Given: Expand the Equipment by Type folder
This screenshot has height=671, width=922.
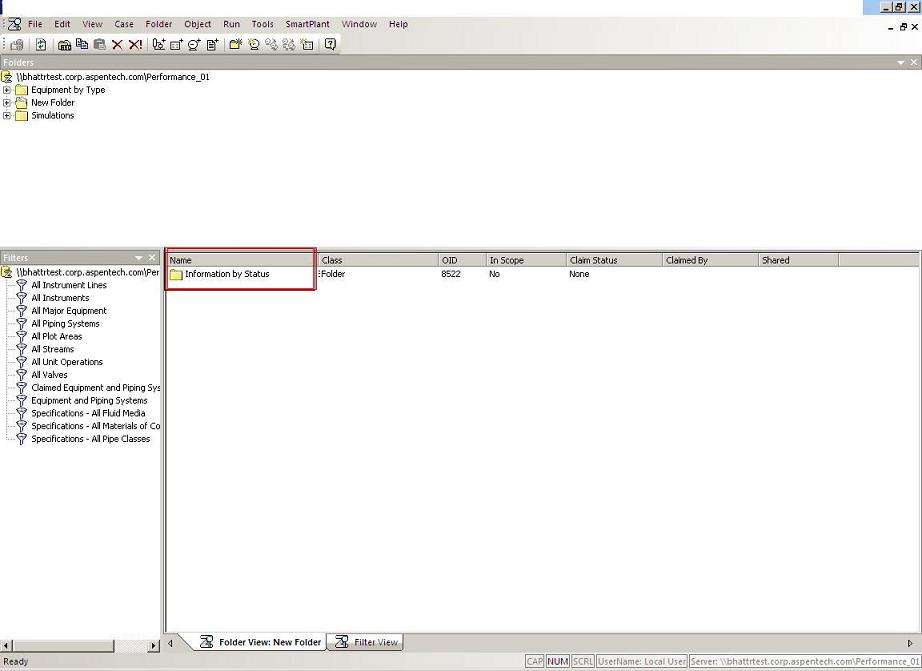Looking at the screenshot, I should tap(7, 90).
